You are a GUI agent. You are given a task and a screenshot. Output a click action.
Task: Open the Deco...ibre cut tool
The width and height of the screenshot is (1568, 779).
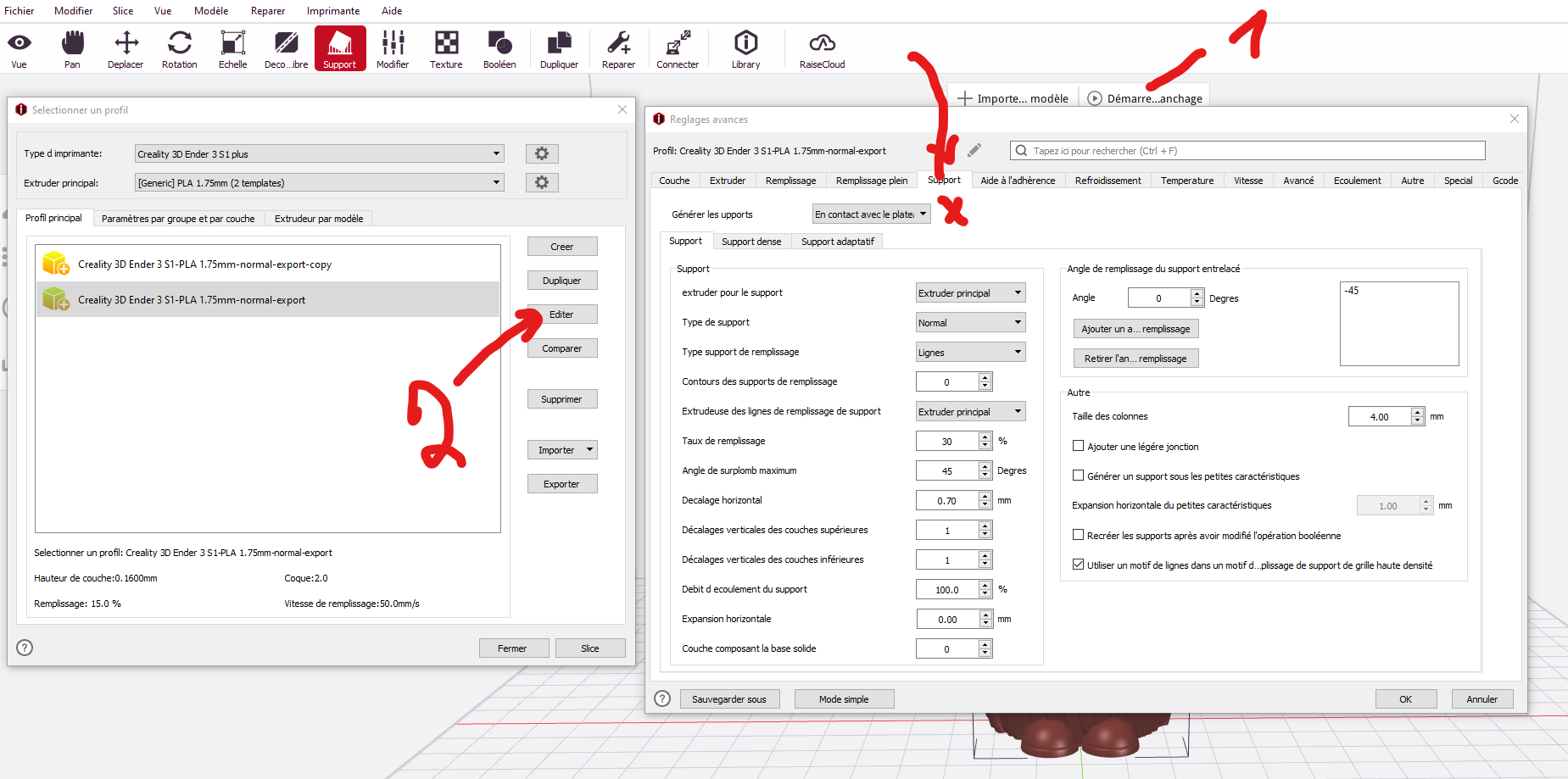click(x=287, y=49)
